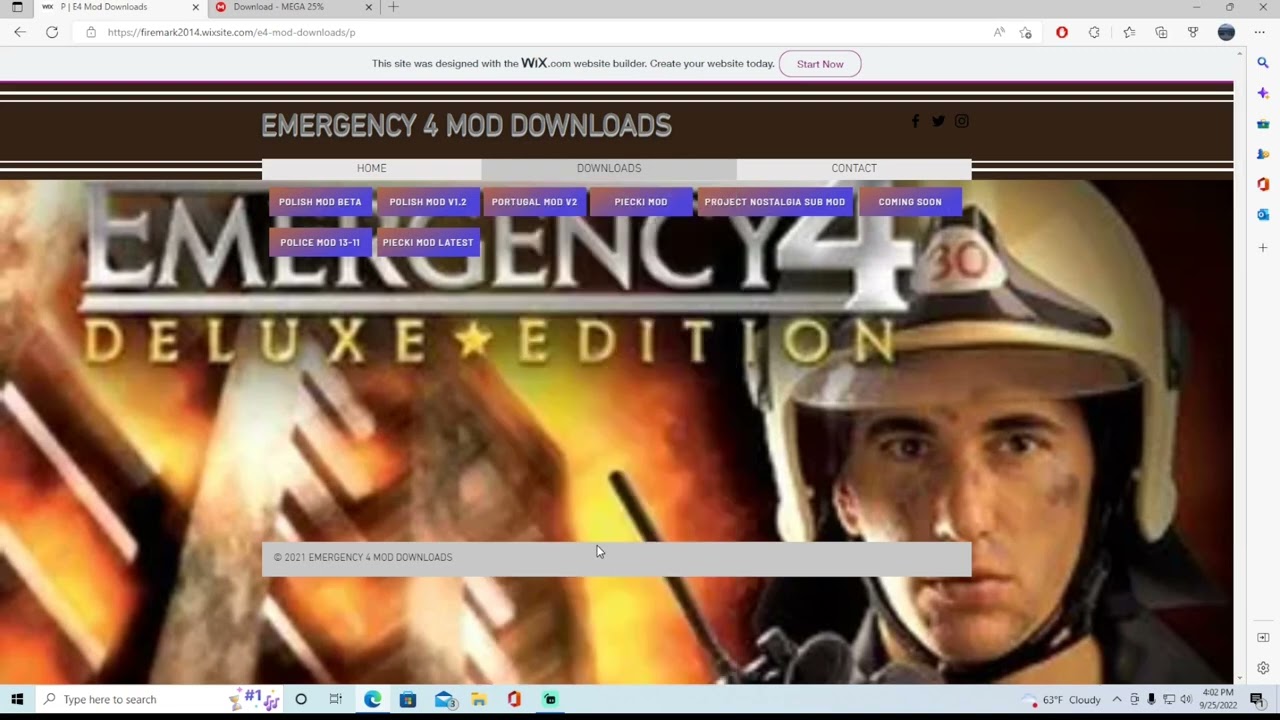1280x720 pixels.
Task: Open the Edge sidebar Office icon
Action: (1263, 184)
